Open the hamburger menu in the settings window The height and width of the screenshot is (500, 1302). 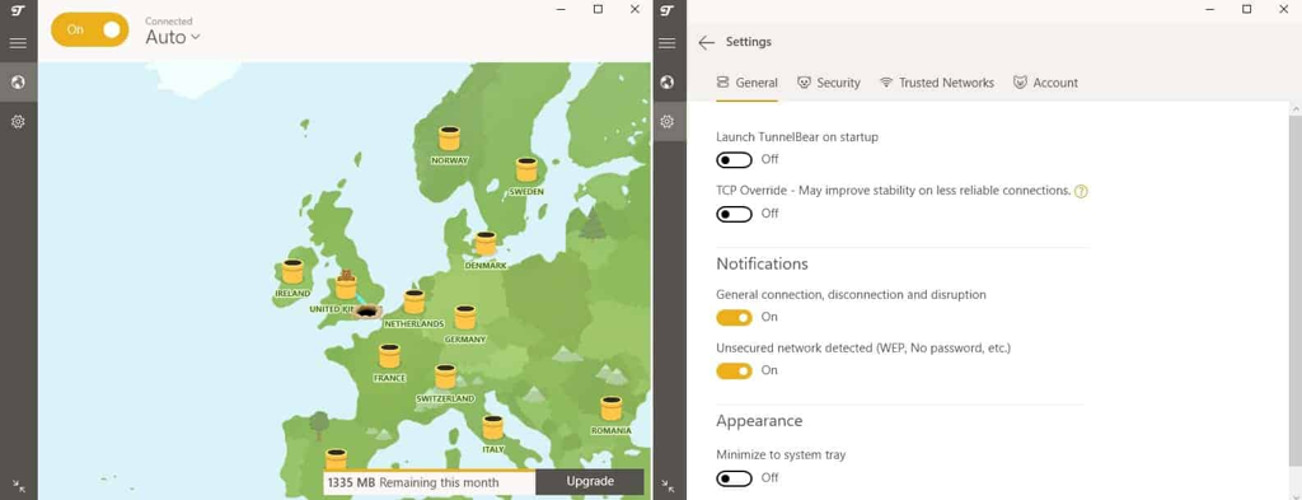(x=667, y=43)
